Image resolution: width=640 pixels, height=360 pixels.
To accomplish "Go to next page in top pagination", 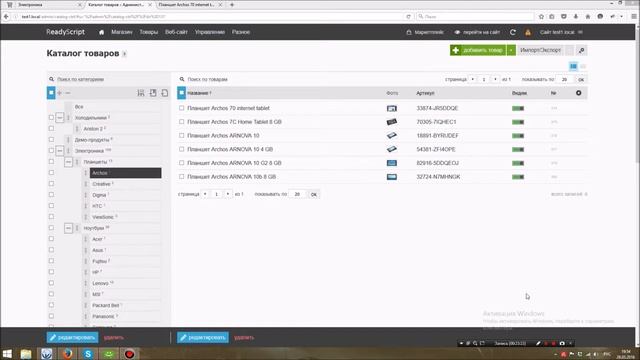I will point(495,79).
